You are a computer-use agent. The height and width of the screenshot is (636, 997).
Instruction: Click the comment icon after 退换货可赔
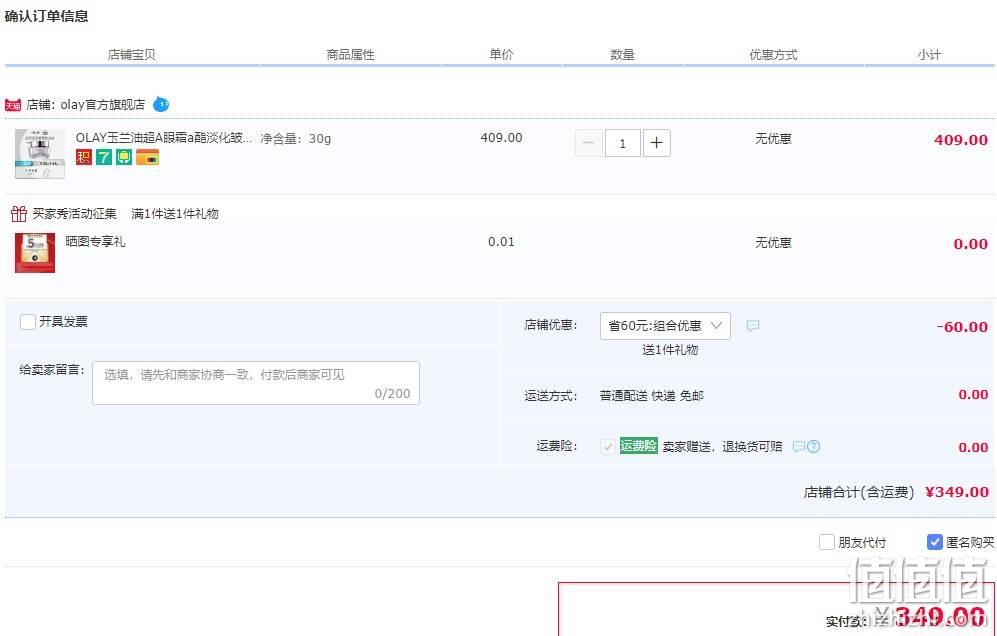[x=799, y=446]
